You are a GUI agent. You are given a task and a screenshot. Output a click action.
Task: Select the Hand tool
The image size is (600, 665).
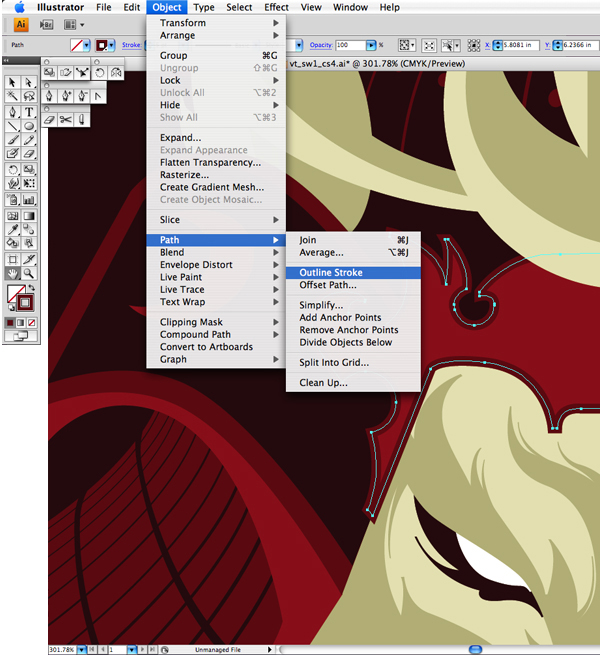(x=12, y=273)
